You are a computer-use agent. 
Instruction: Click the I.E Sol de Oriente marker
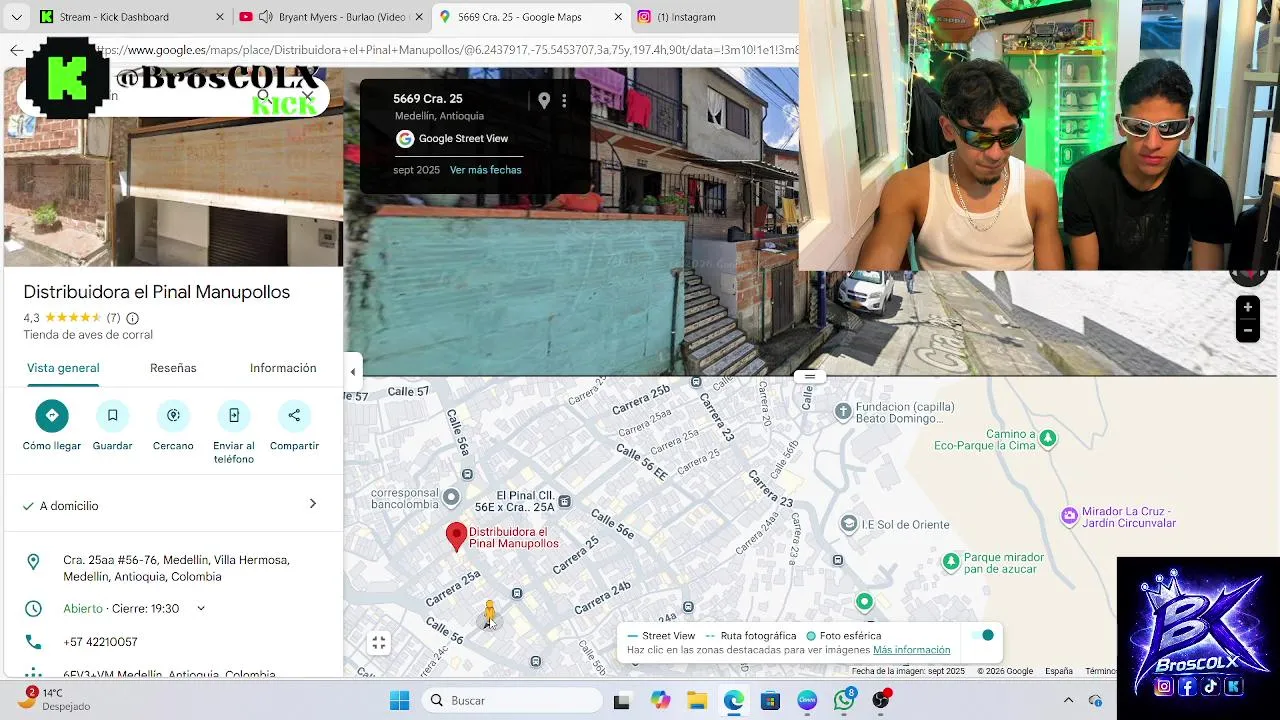coord(849,524)
